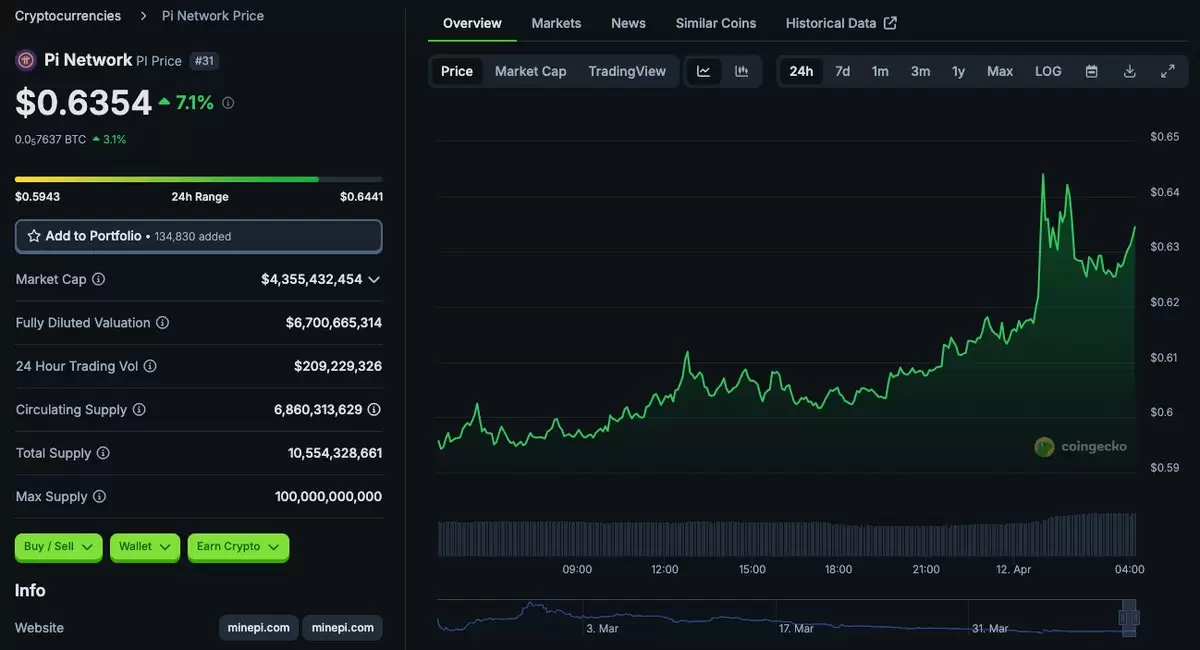Viewport: 1200px width, 650px height.
Task: Select Price chart mode
Action: [x=457, y=71]
